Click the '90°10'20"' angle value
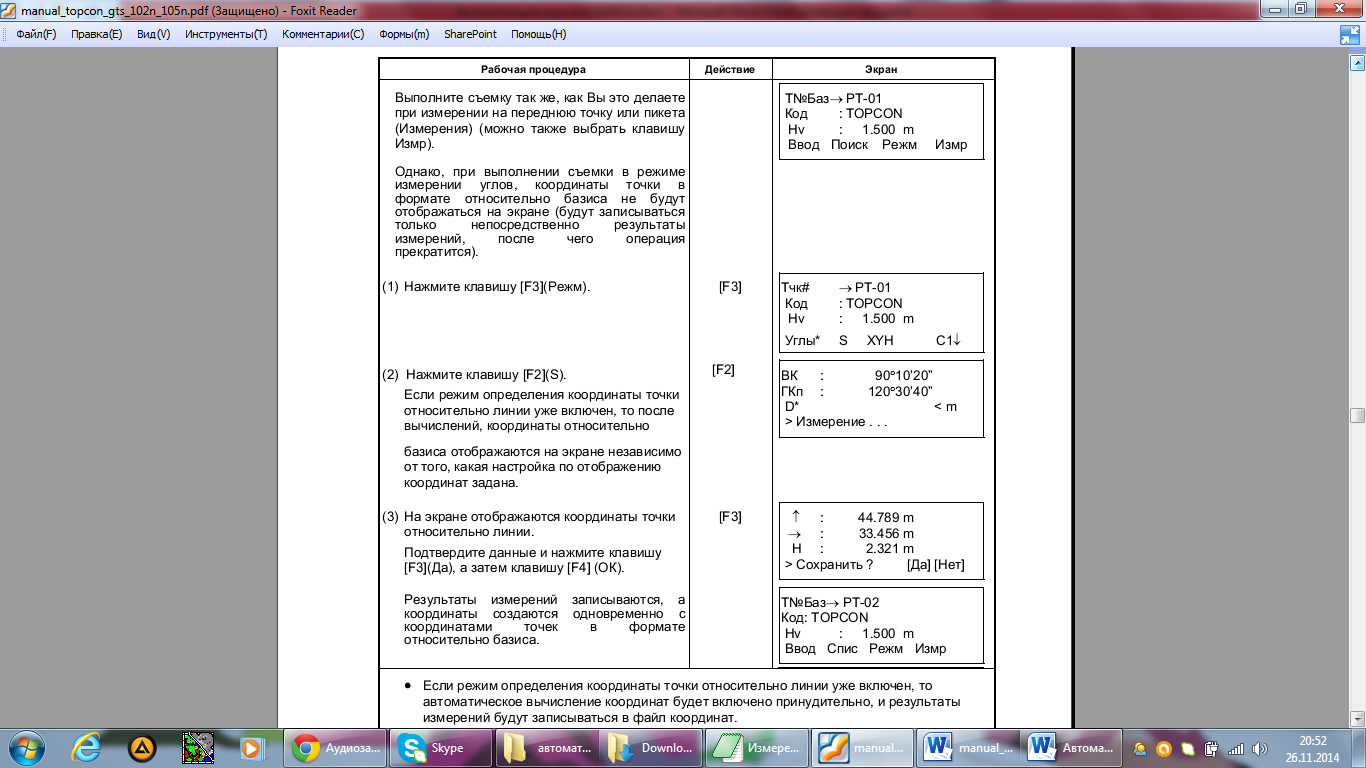The image size is (1366, 768). click(x=903, y=376)
